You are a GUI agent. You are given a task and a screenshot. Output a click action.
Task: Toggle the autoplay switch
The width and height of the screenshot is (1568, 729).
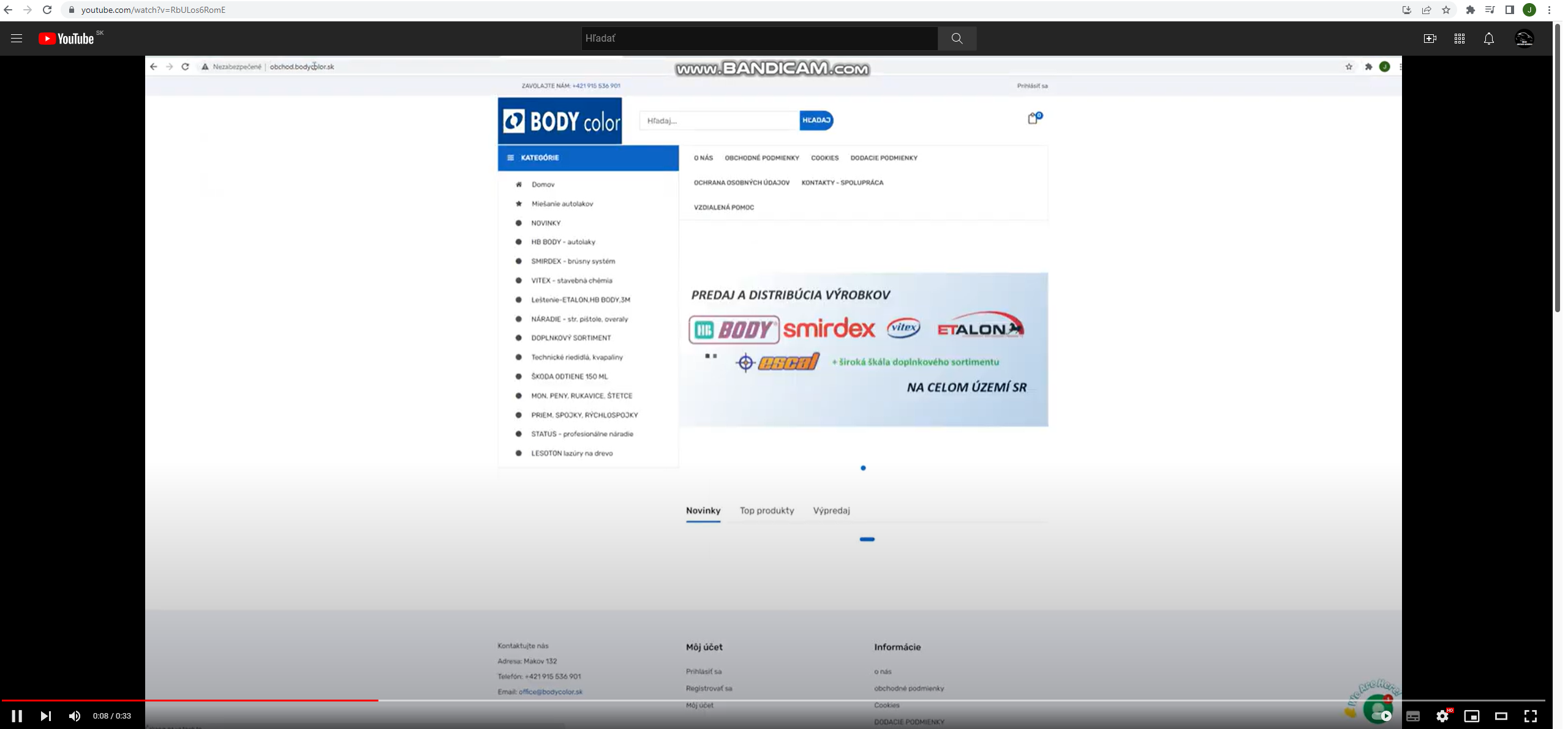[x=1381, y=715]
